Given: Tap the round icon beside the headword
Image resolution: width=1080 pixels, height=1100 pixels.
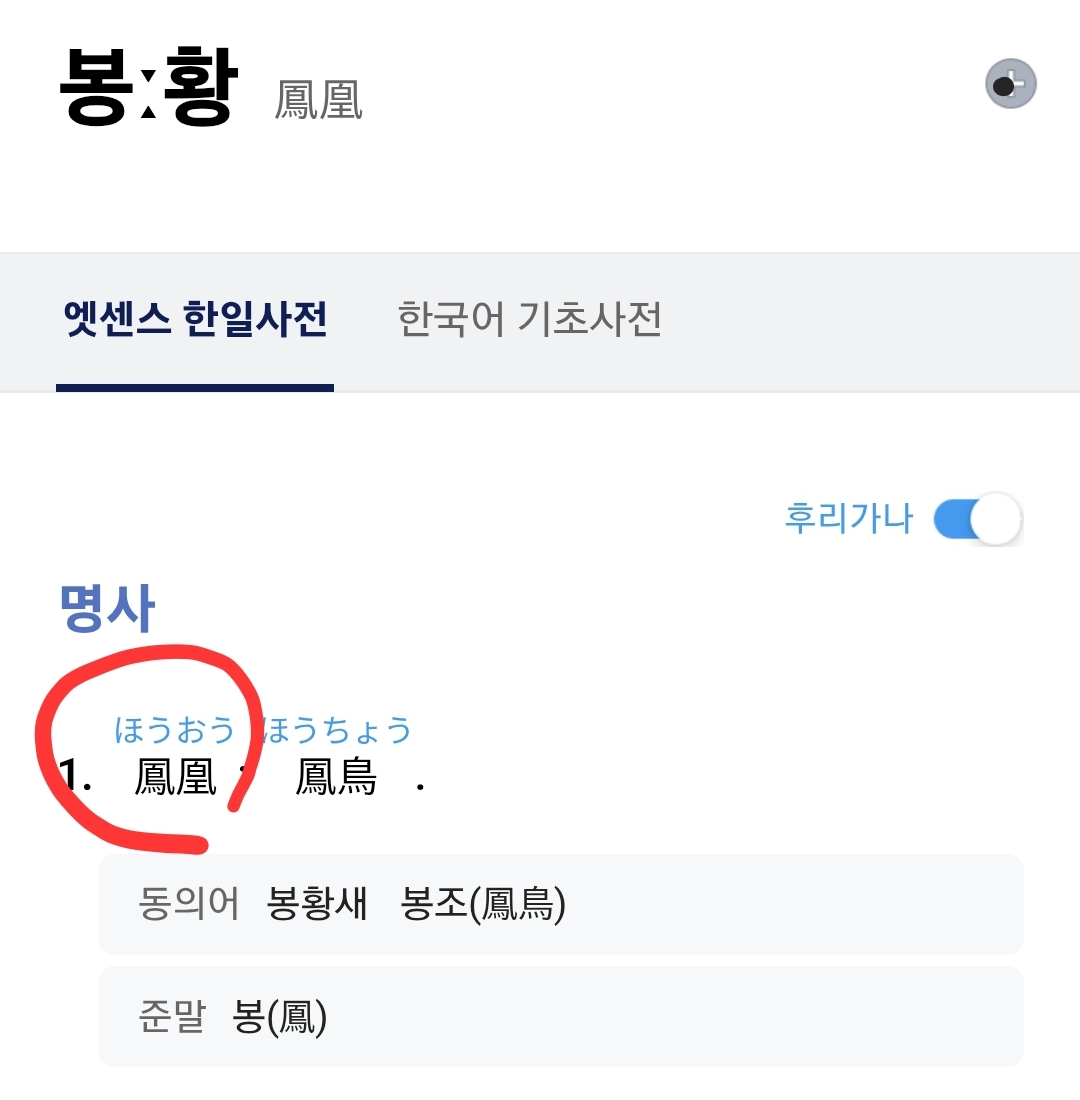Looking at the screenshot, I should pyautogui.click(x=1010, y=85).
